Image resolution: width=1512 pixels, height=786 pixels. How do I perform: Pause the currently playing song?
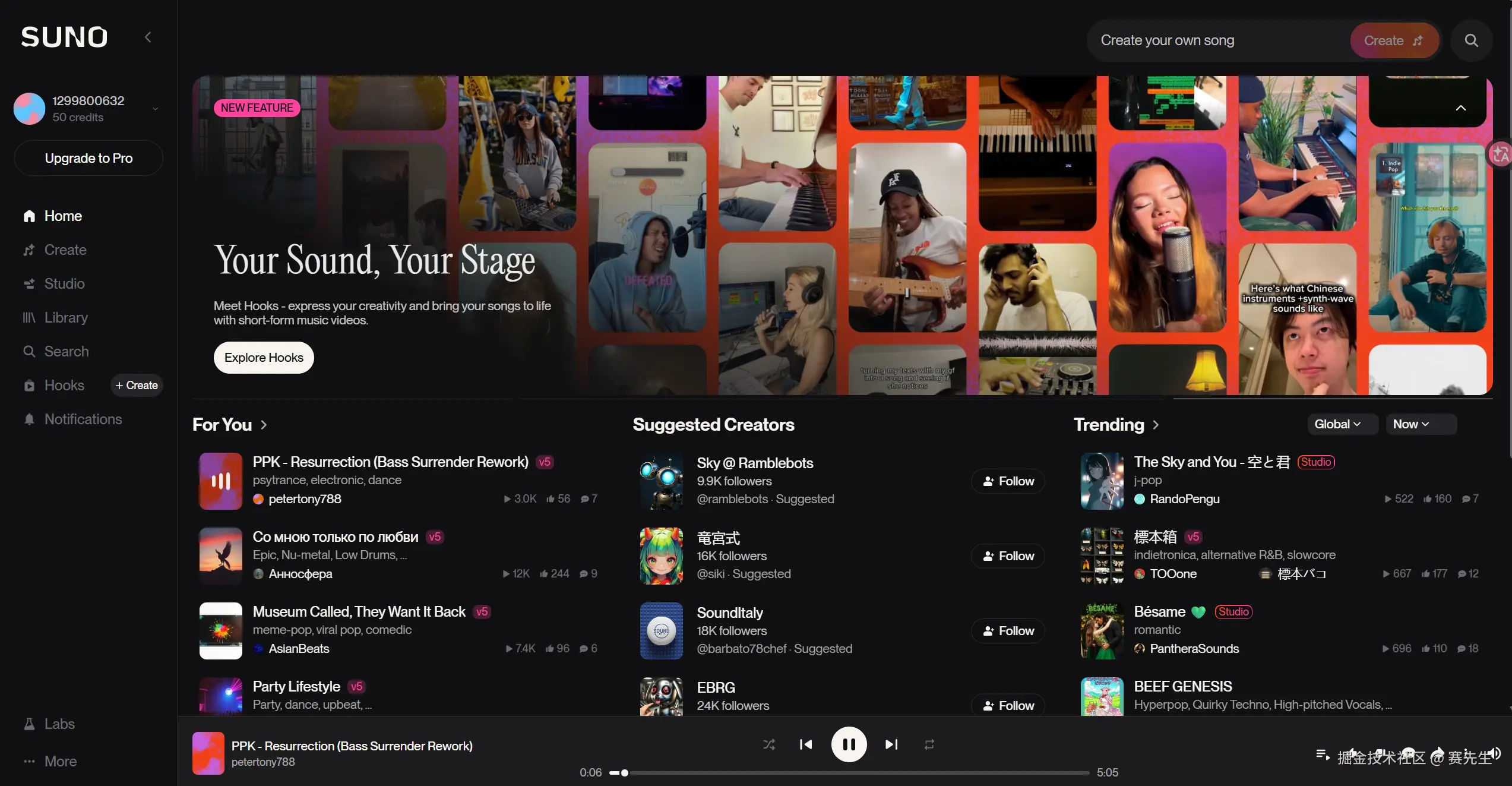click(849, 744)
